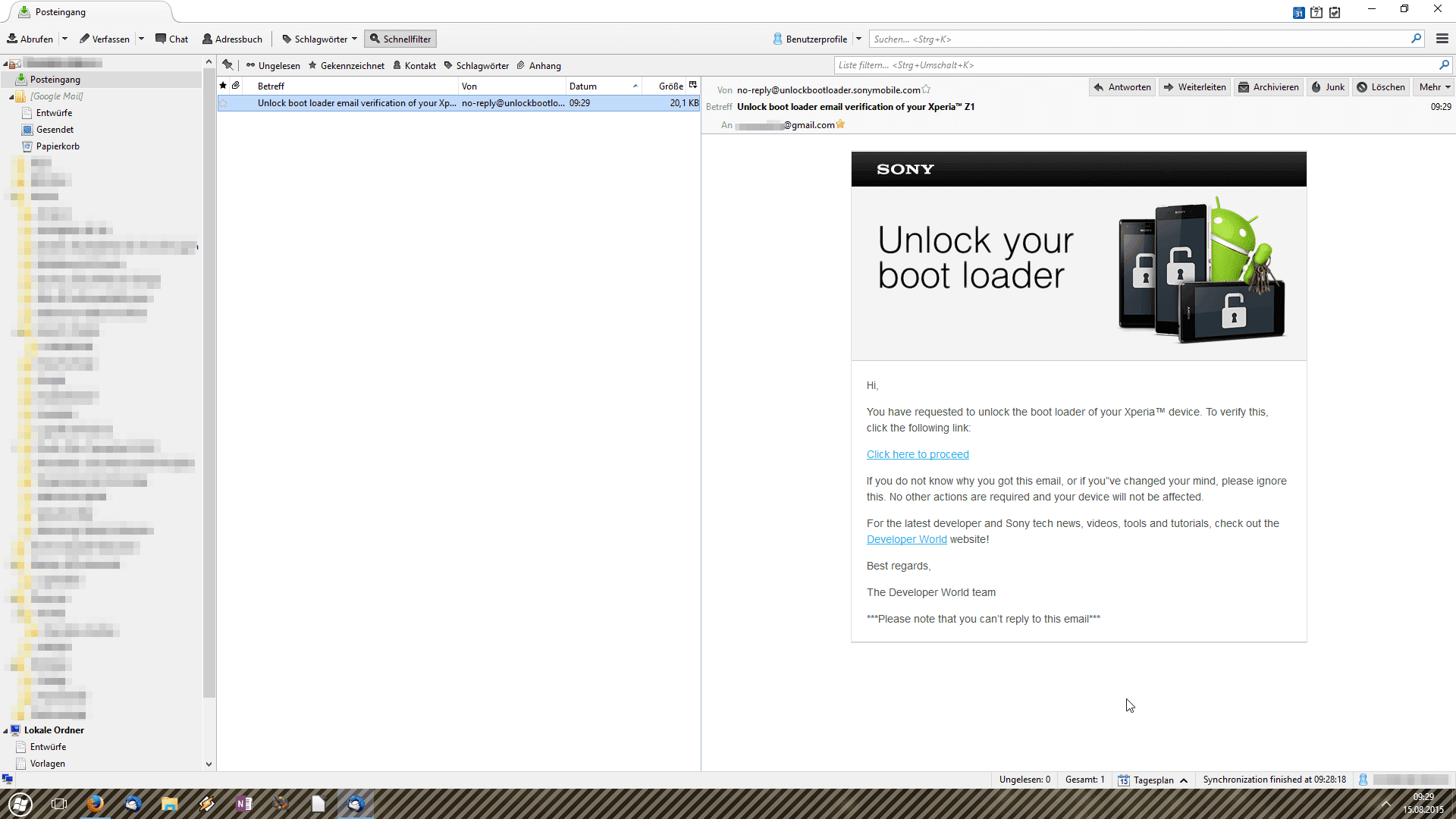Click the 'Liste filtern' filter input field

1143,65
